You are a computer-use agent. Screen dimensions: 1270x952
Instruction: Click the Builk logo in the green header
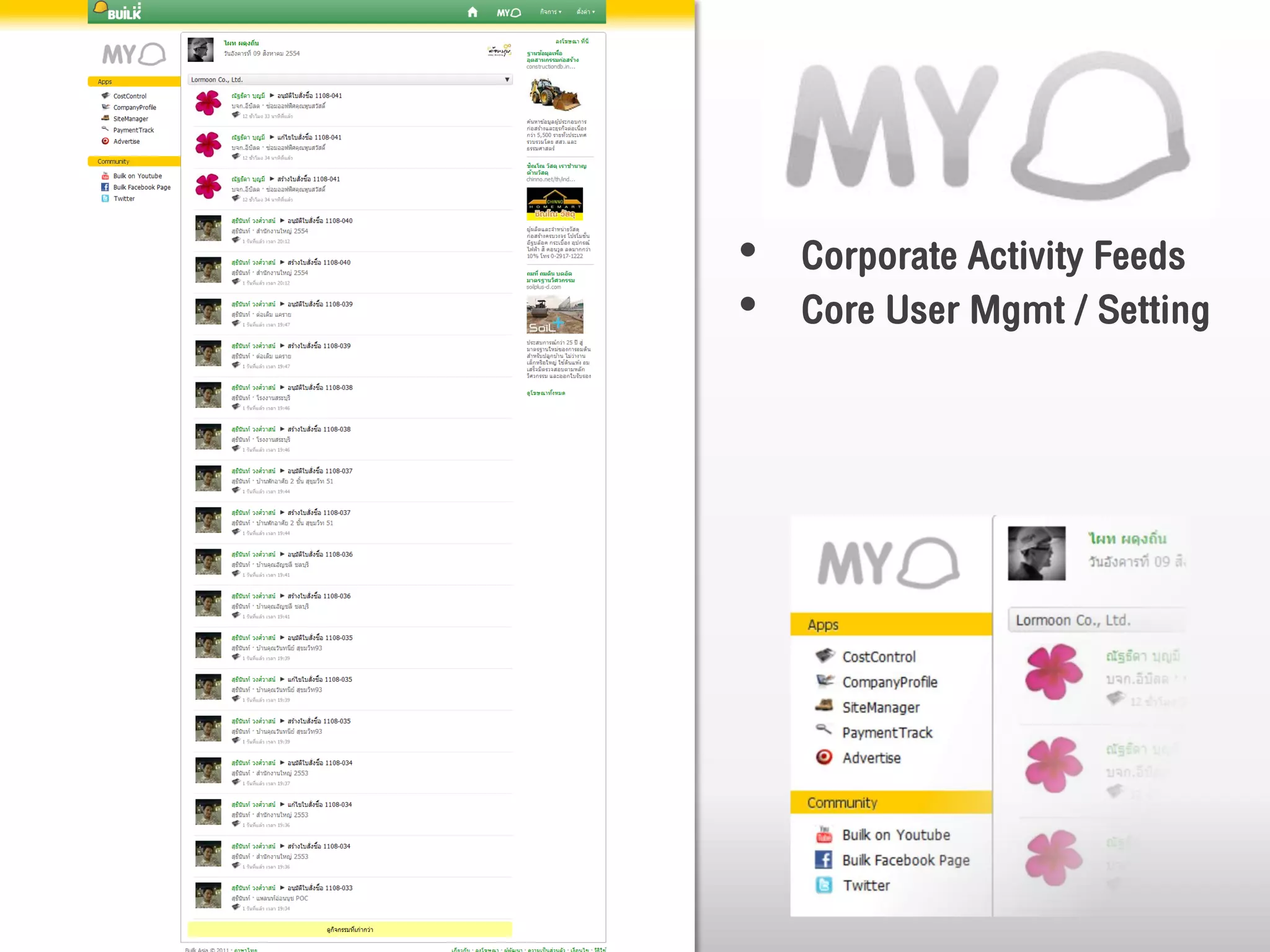click(x=117, y=11)
